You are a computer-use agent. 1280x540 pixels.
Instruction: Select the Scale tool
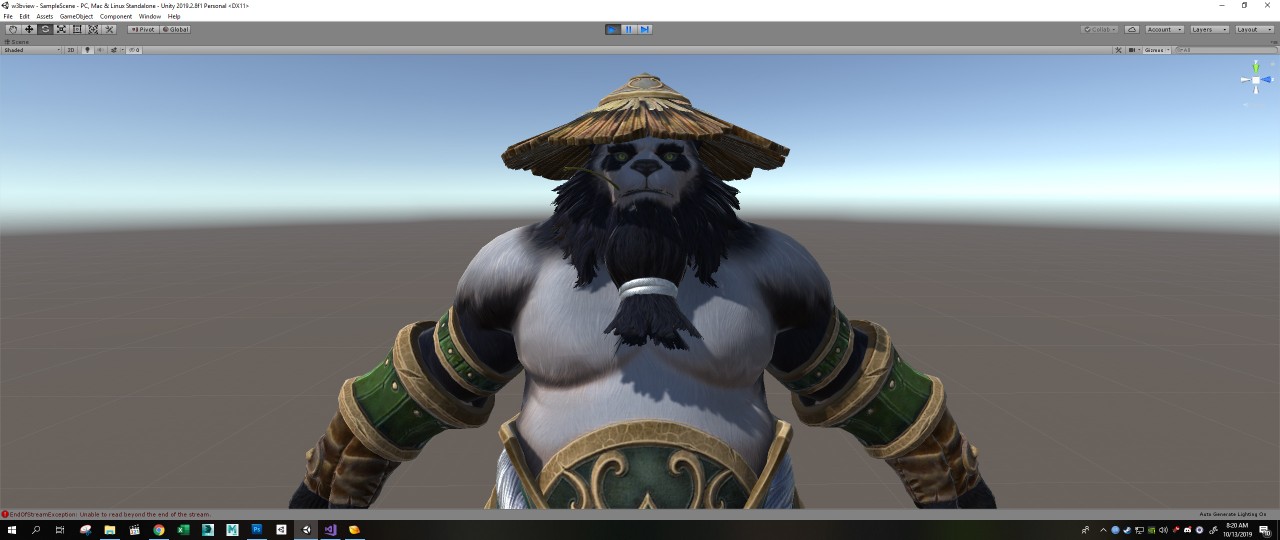(61, 29)
